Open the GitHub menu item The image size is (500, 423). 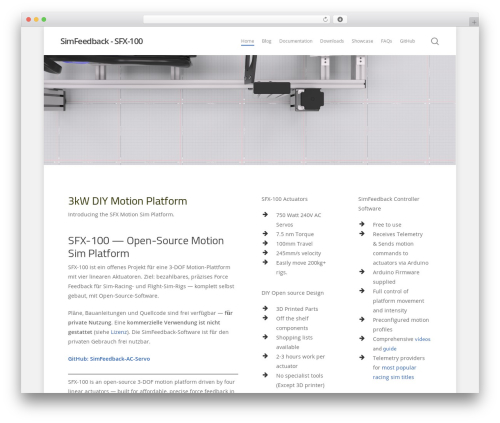pos(407,41)
